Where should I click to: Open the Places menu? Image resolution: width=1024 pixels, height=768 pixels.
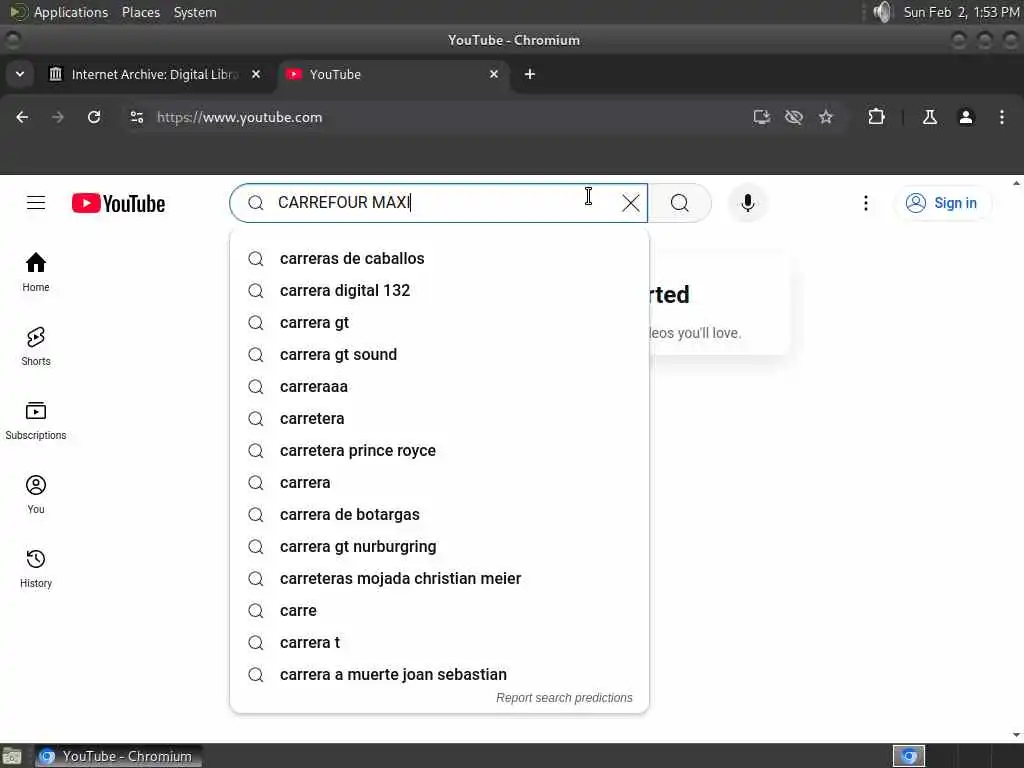click(141, 12)
